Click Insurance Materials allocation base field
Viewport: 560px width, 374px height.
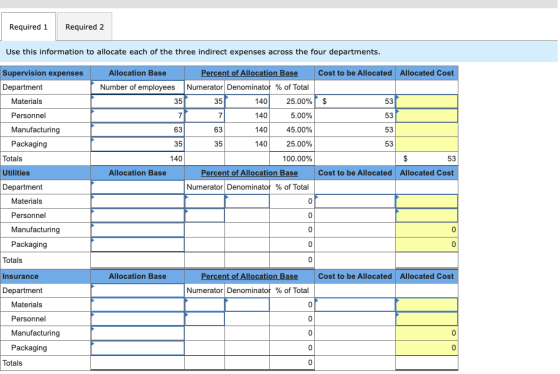click(x=138, y=305)
